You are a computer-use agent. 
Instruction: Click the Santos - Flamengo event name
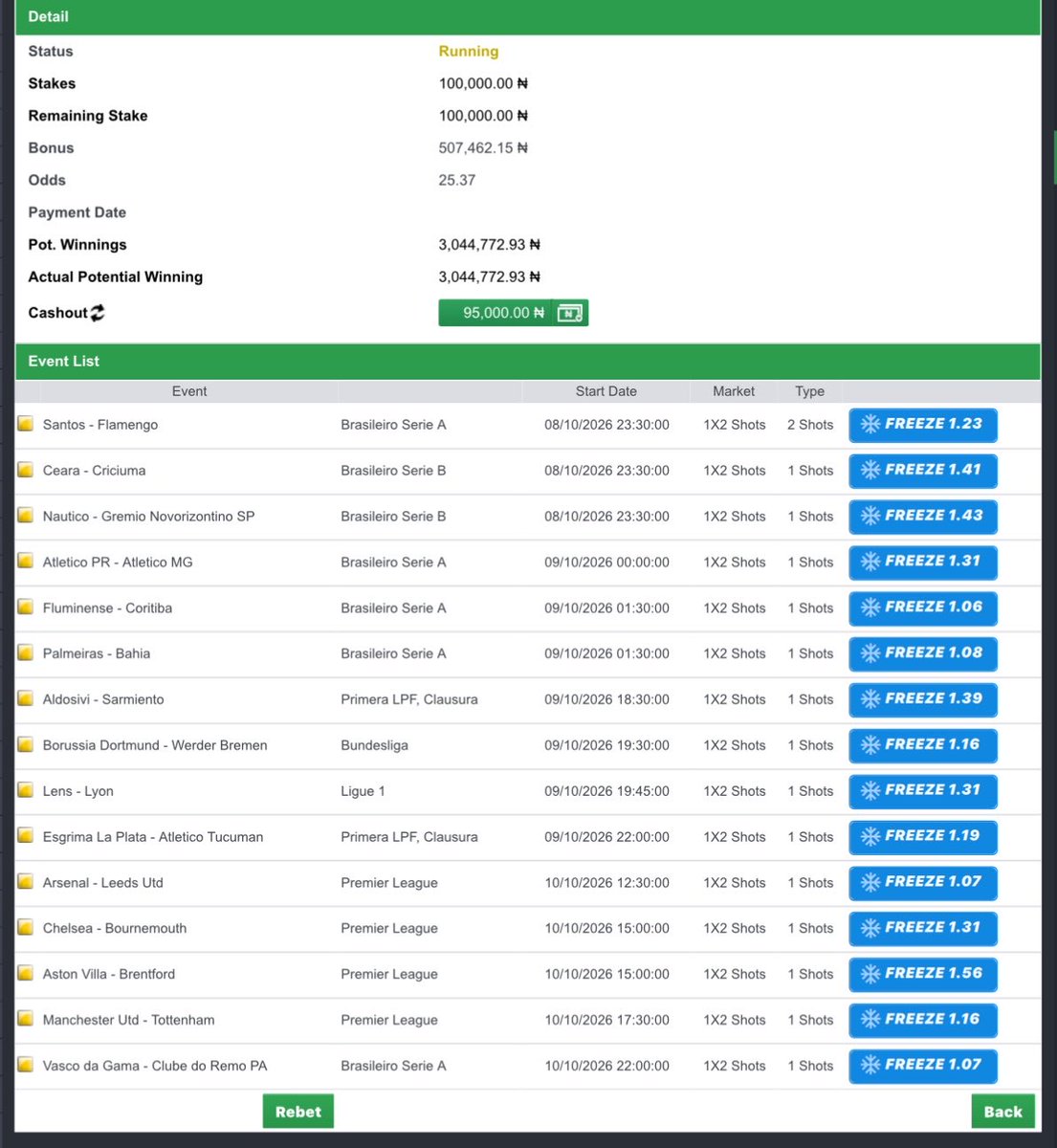(100, 425)
